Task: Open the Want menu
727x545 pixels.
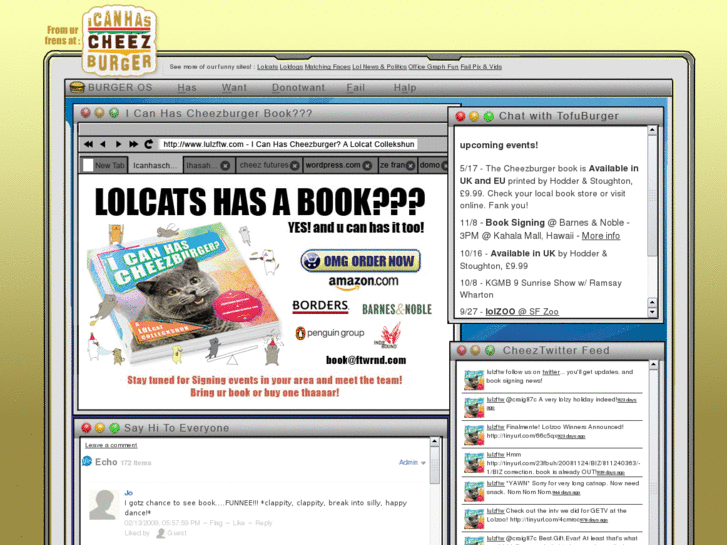Action: point(234,88)
